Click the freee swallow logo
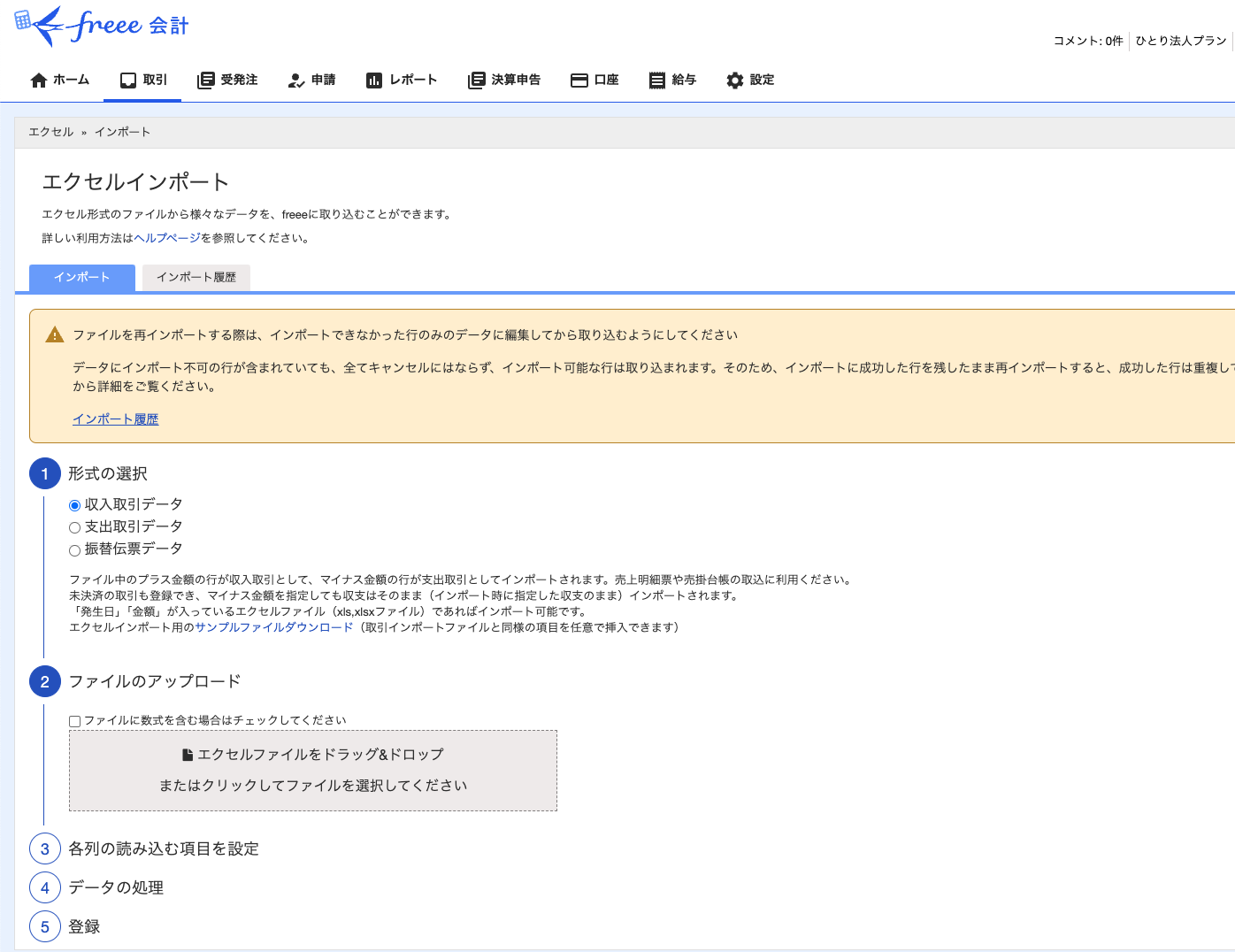The width and height of the screenshot is (1235, 952). (102, 26)
